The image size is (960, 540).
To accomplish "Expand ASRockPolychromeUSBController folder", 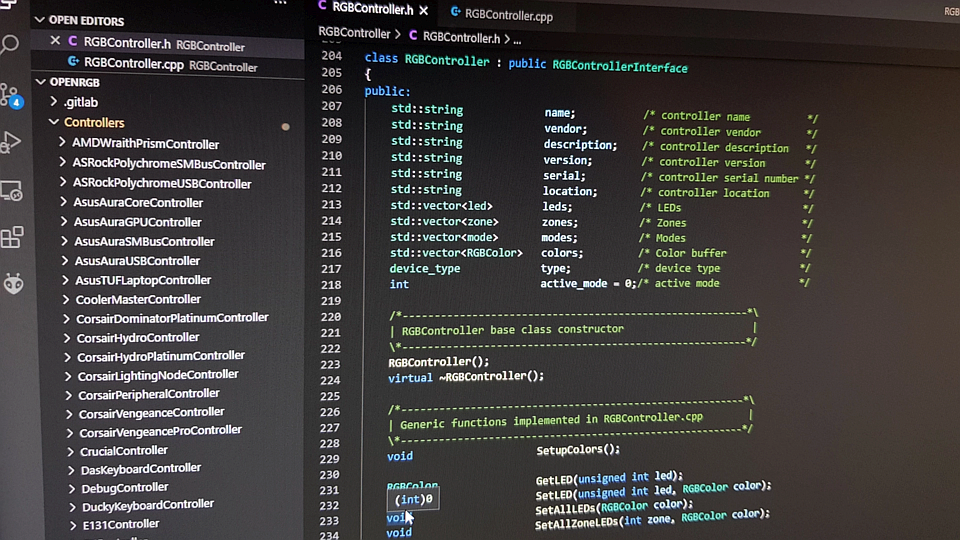I will pos(63,182).
